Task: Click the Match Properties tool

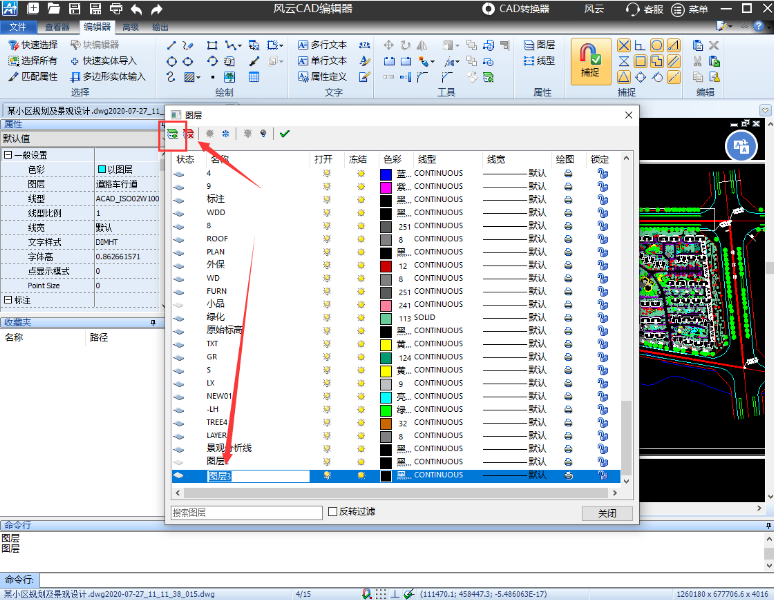Action: [x=33, y=76]
